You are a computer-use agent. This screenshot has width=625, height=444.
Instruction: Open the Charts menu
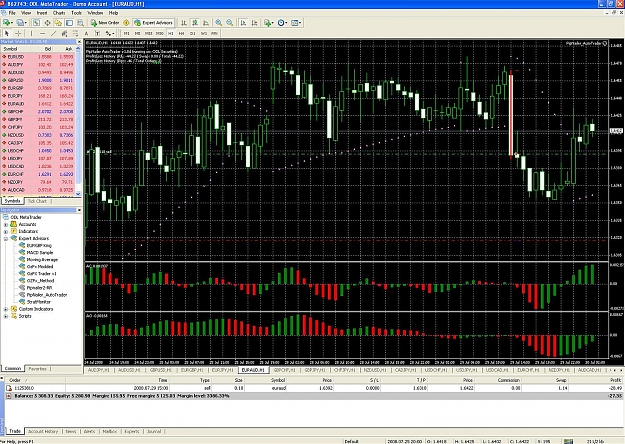coord(59,13)
